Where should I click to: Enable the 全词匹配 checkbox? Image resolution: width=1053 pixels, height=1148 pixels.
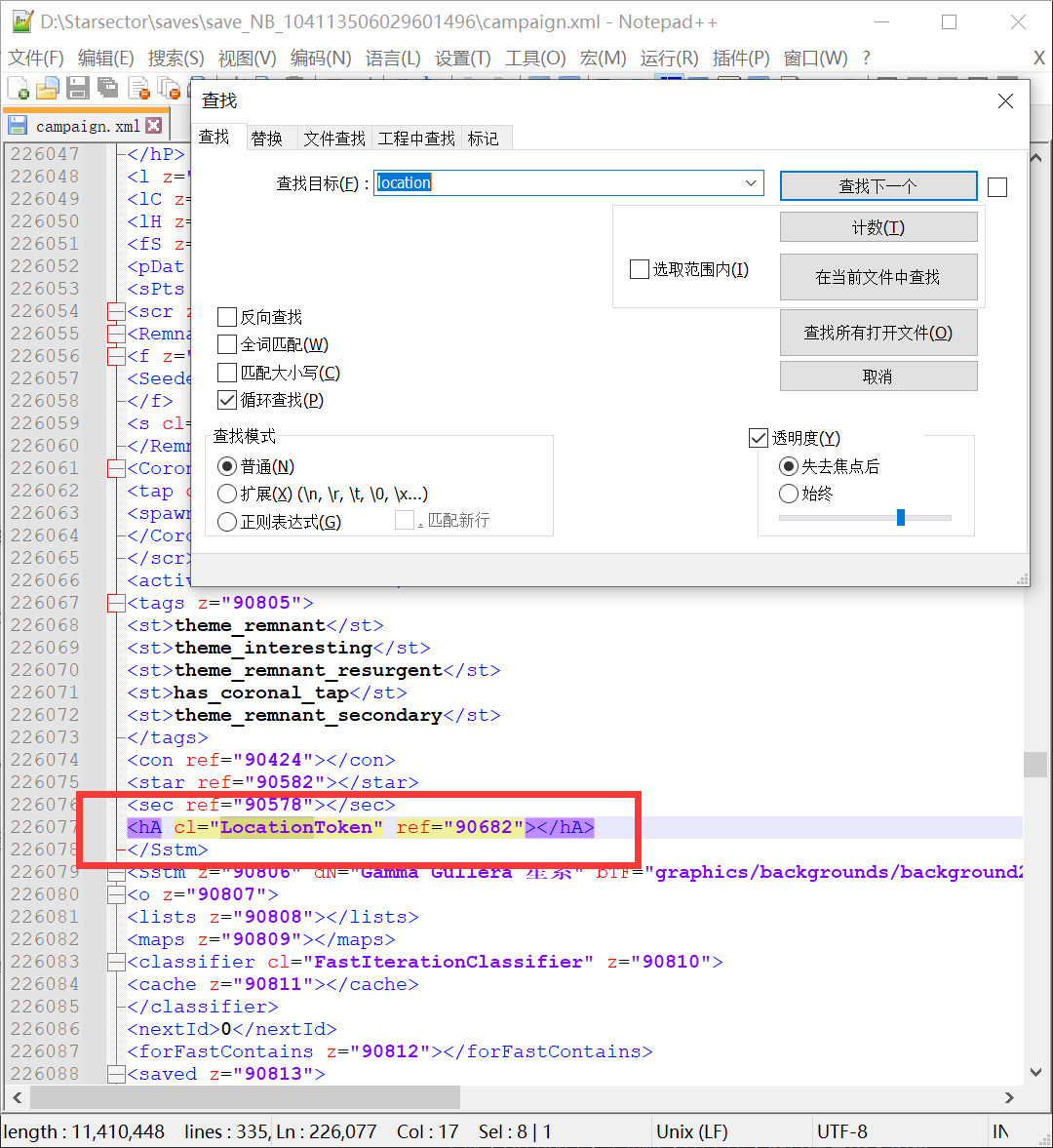coord(227,344)
